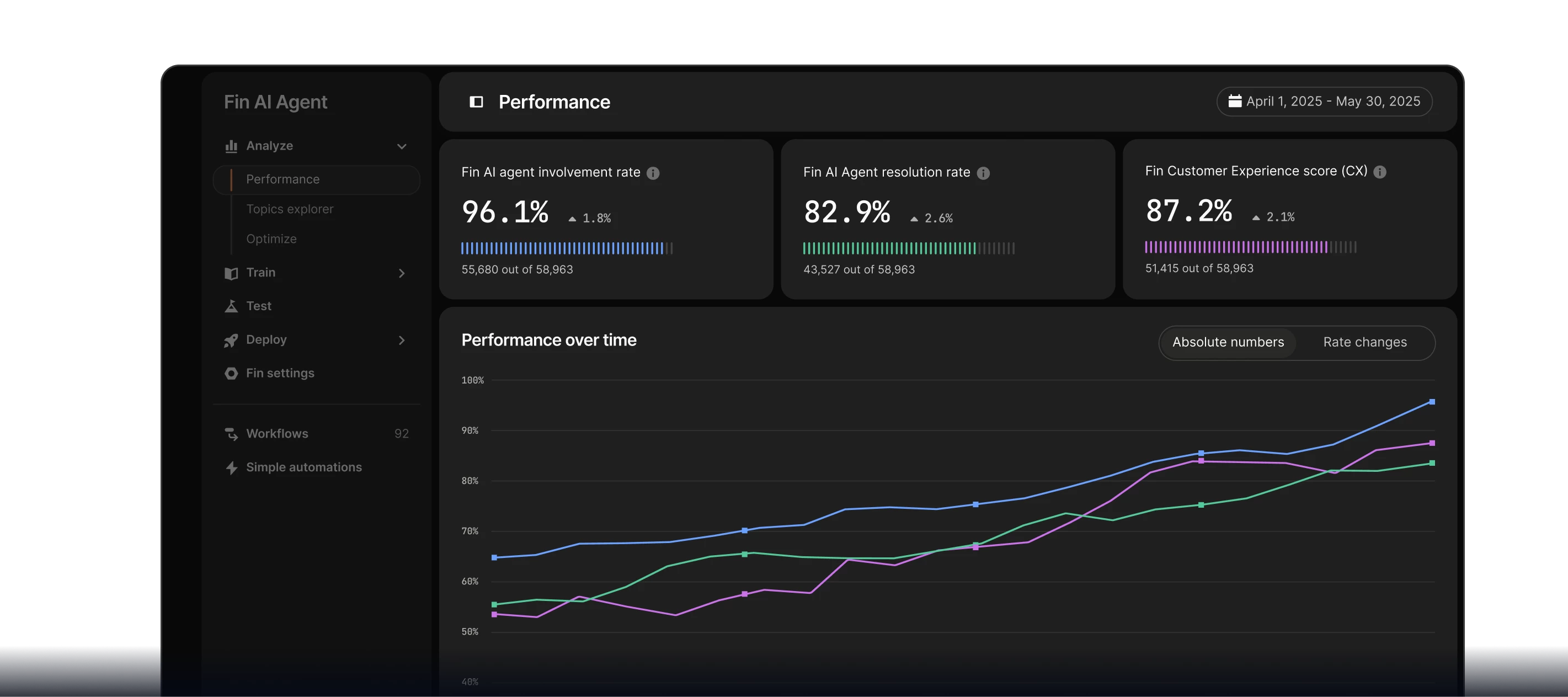Open Simple automations
This screenshot has height=697, width=1568.
point(304,467)
